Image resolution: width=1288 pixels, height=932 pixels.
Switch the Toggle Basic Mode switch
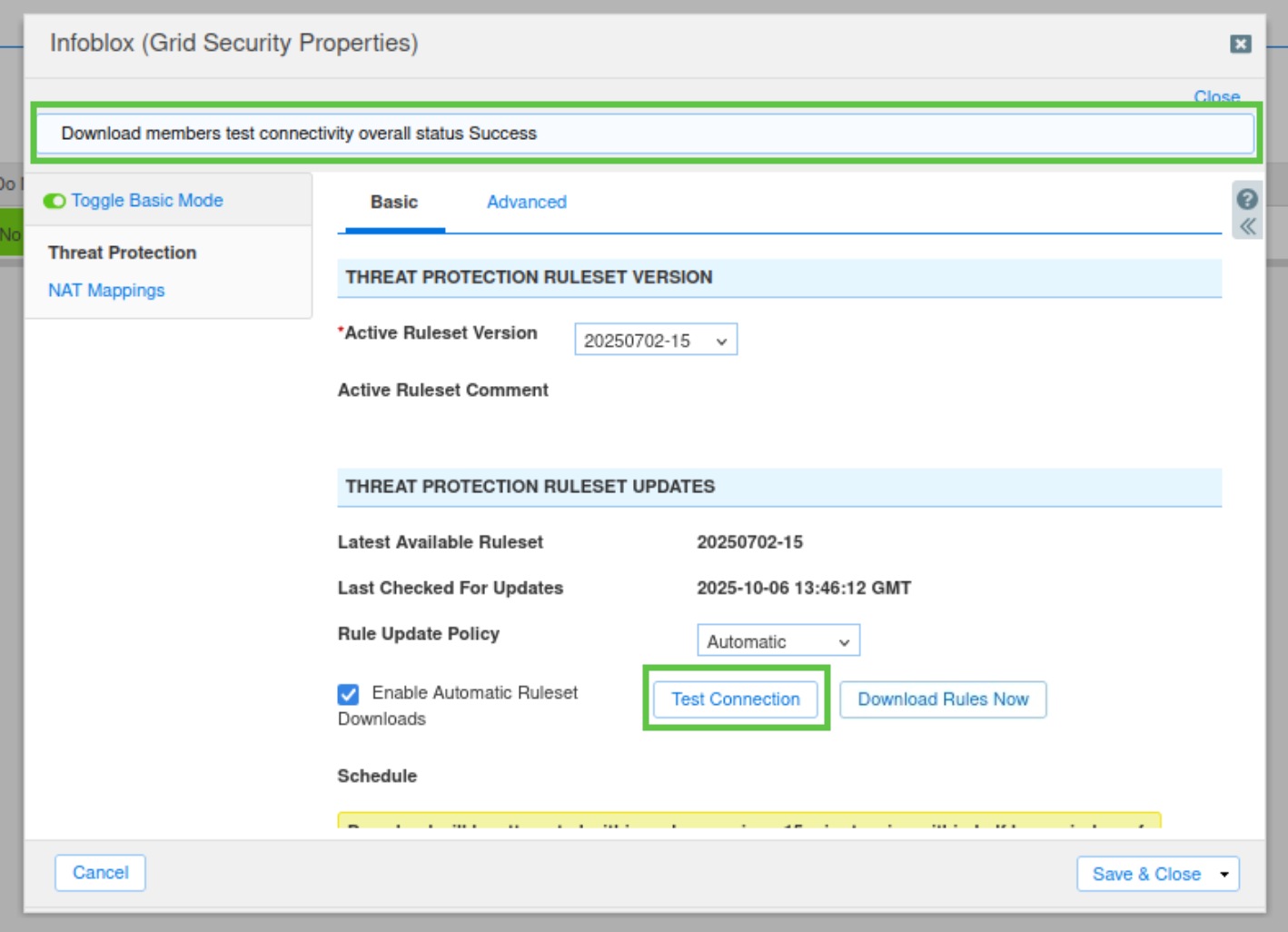[54, 201]
